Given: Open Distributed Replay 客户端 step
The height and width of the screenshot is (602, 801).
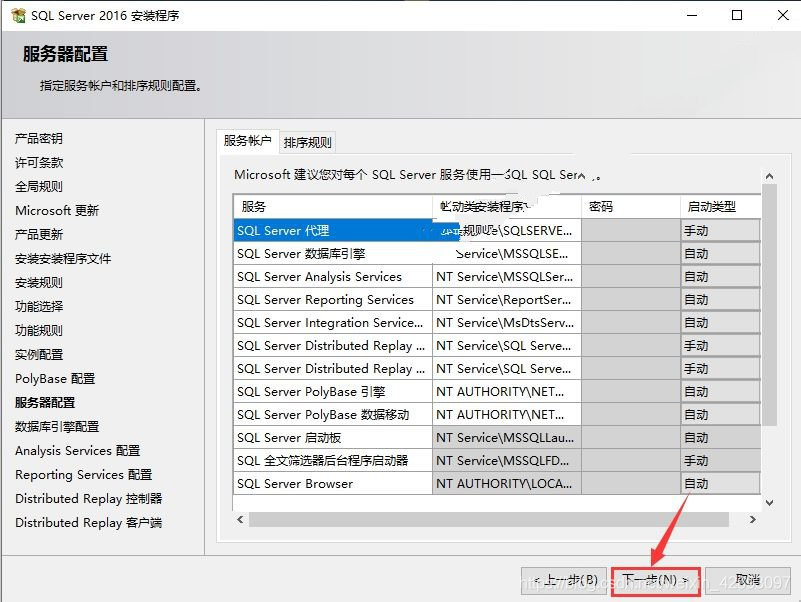Looking at the screenshot, I should pos(88,523).
